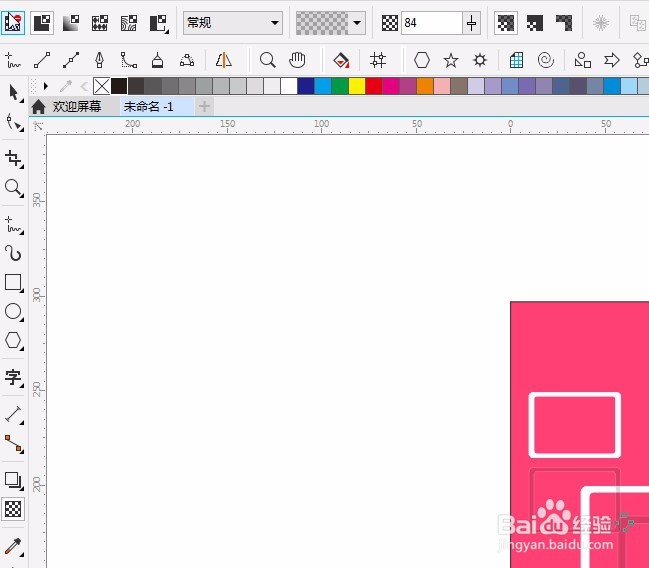Apply transparency to Outline only
The height and width of the screenshot is (568, 649).
point(564,23)
